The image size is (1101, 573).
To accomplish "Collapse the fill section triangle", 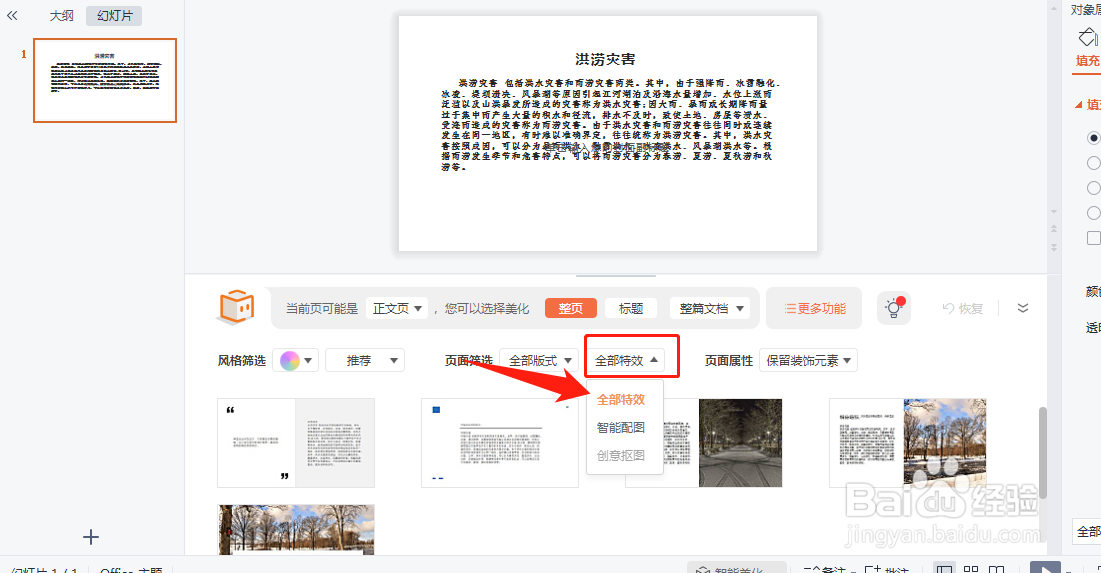I will 1079,105.
